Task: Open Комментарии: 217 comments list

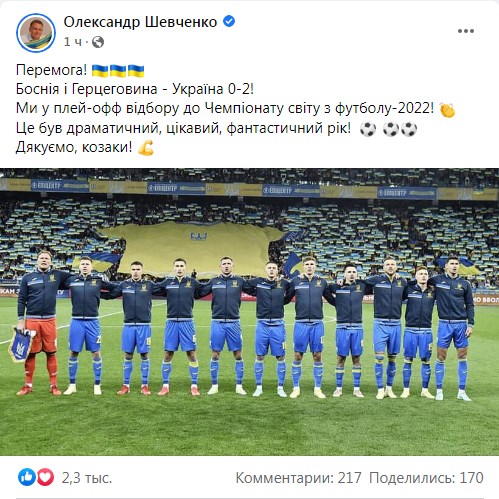Action: (298, 478)
